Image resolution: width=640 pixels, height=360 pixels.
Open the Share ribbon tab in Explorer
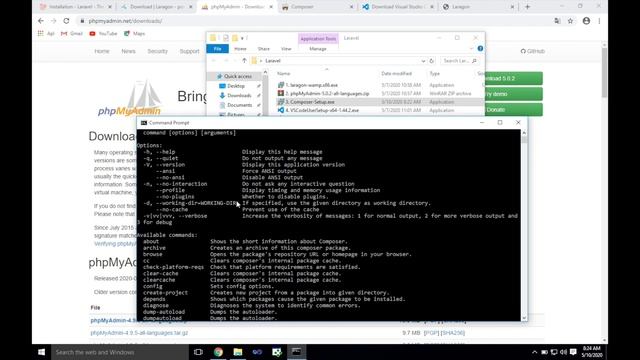[x=264, y=49]
